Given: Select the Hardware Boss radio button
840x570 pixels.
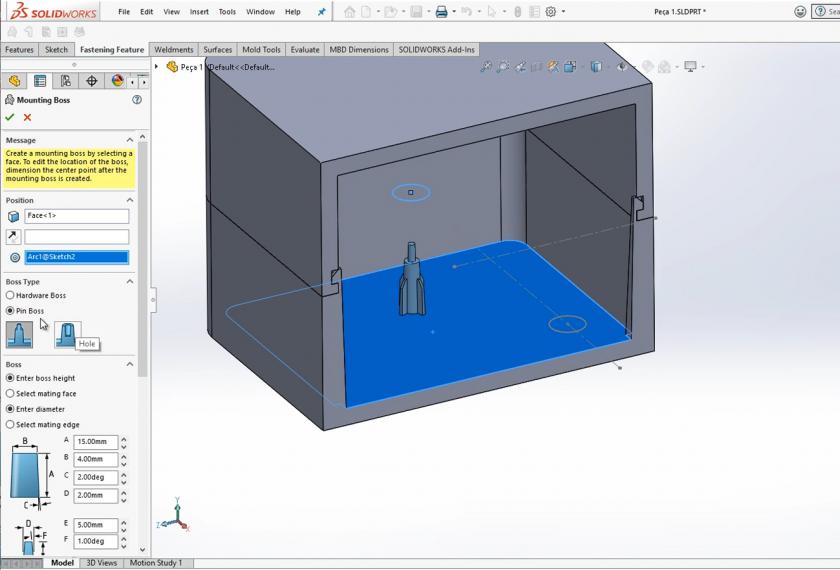Looking at the screenshot, I should tap(10, 296).
